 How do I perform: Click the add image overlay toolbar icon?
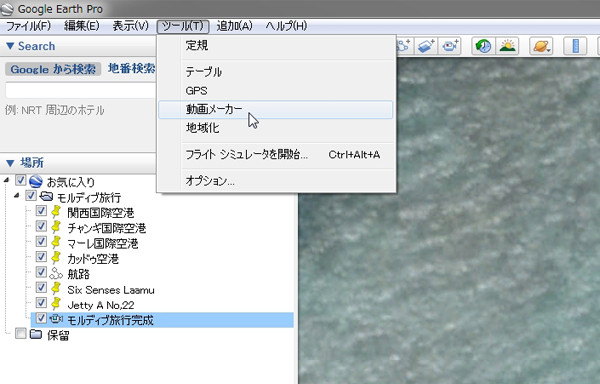coord(426,46)
